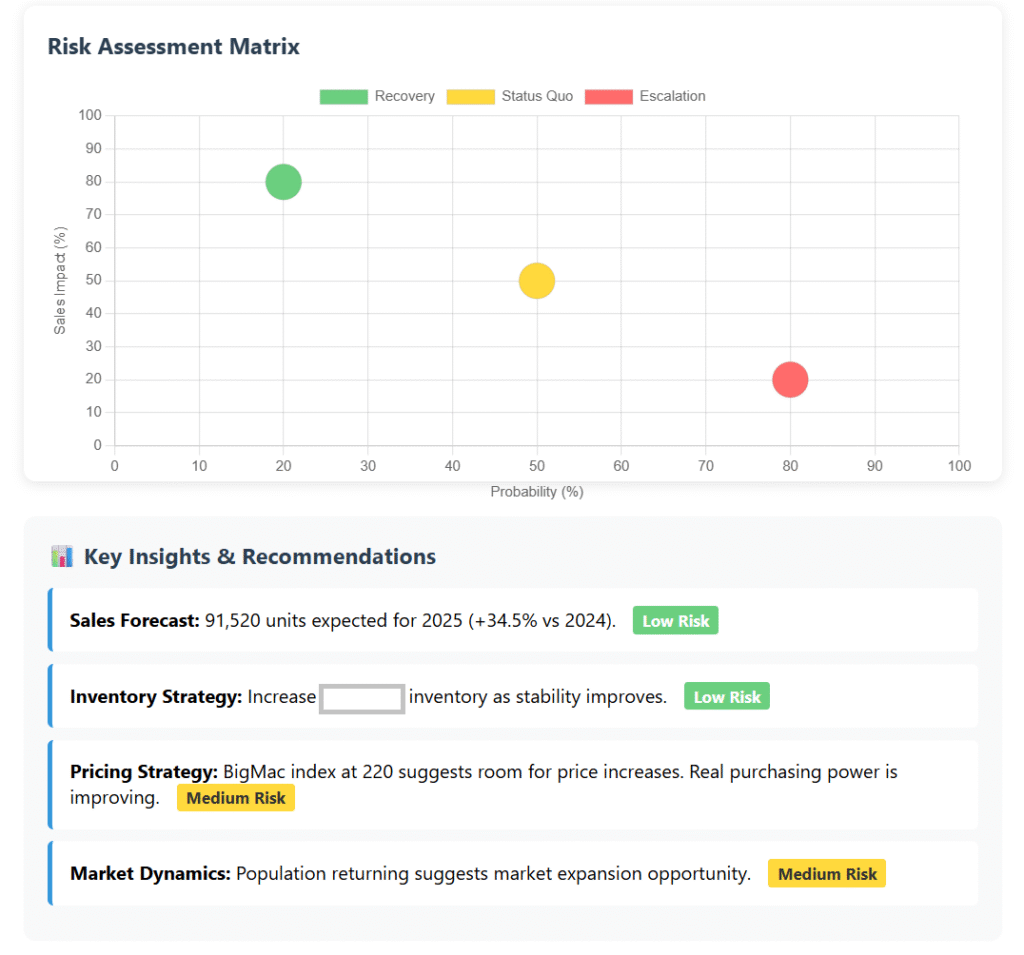1024x955 pixels.
Task: Click the red Escalation legend color box
Action: 608,96
